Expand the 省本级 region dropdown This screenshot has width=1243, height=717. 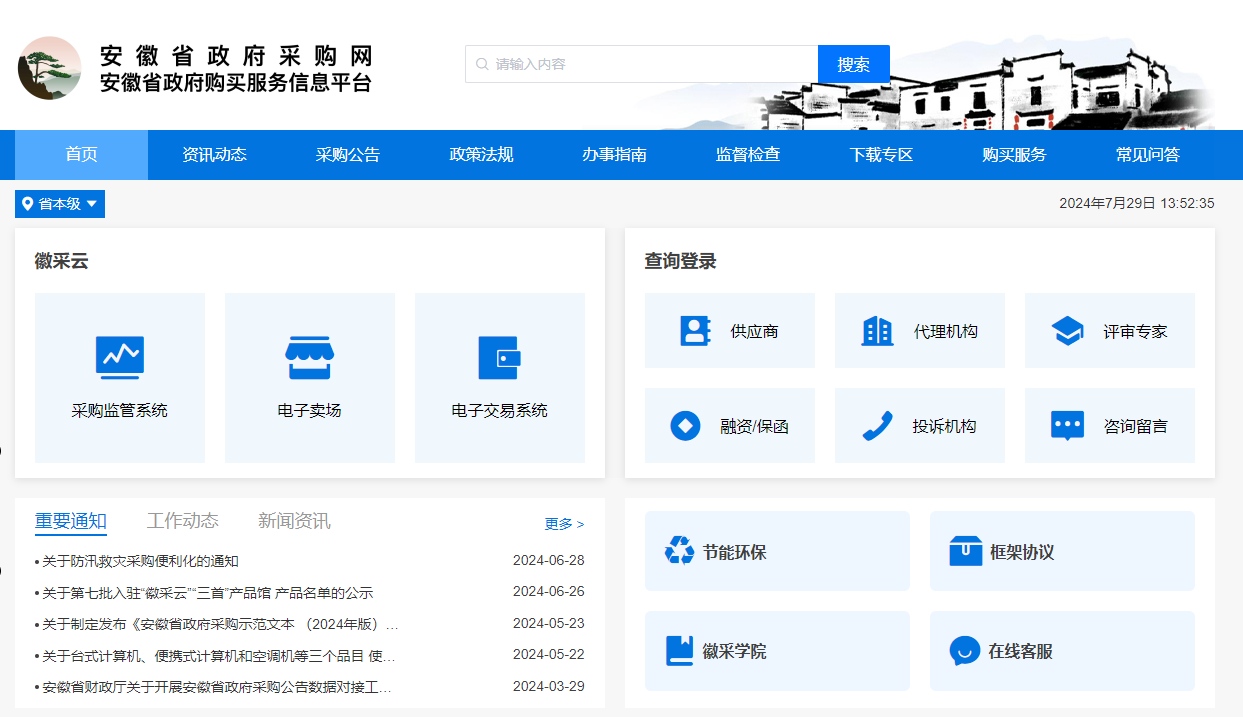click(59, 203)
